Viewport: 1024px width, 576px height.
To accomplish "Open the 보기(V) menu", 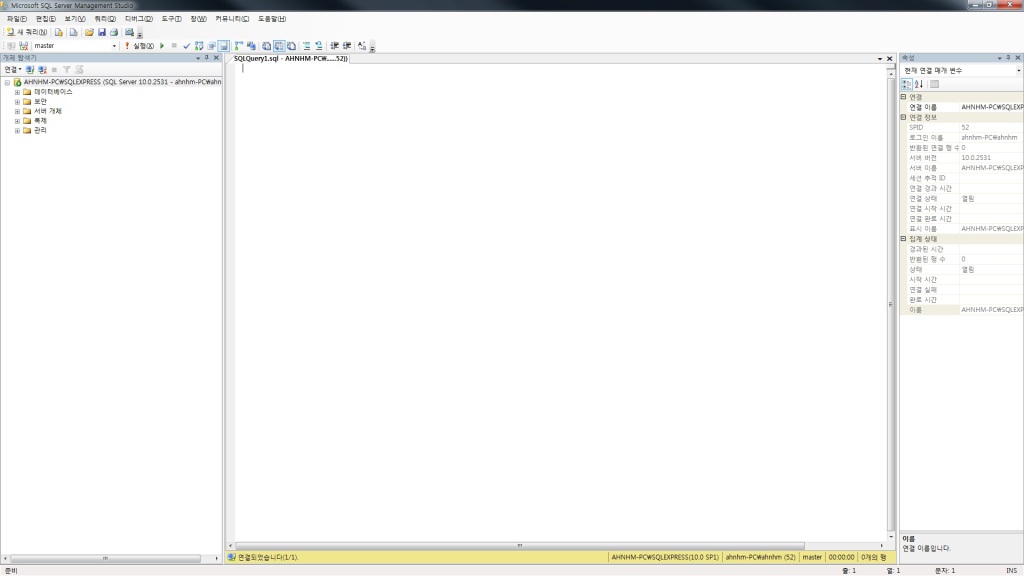I will point(74,19).
